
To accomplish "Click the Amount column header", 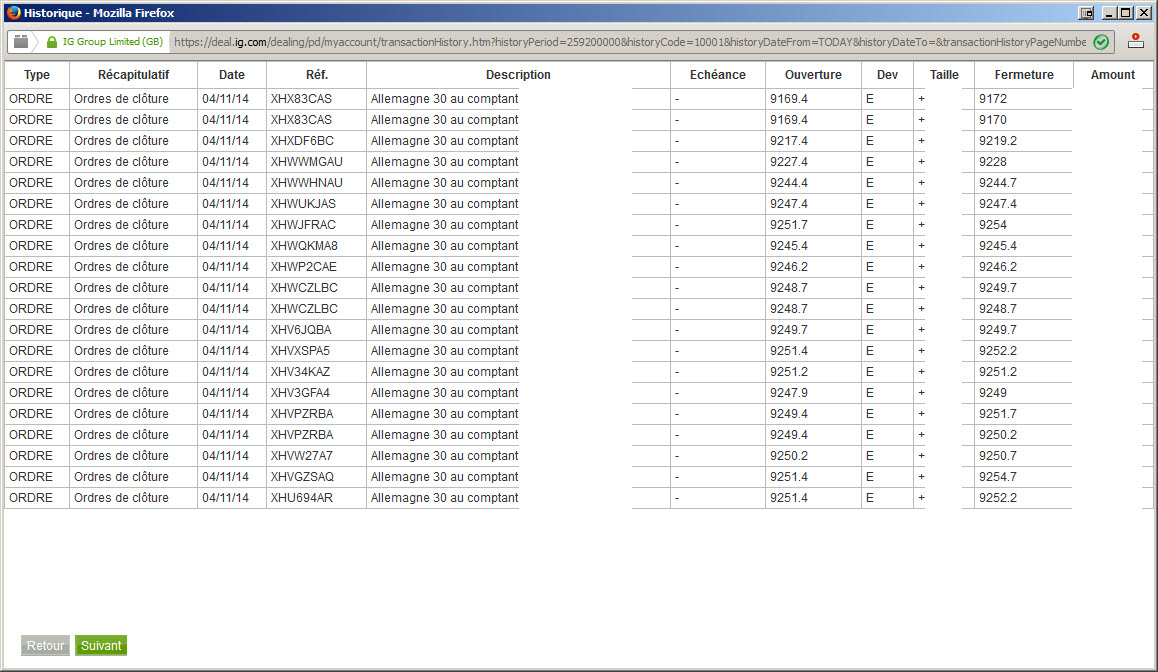I will click(x=1113, y=75).
